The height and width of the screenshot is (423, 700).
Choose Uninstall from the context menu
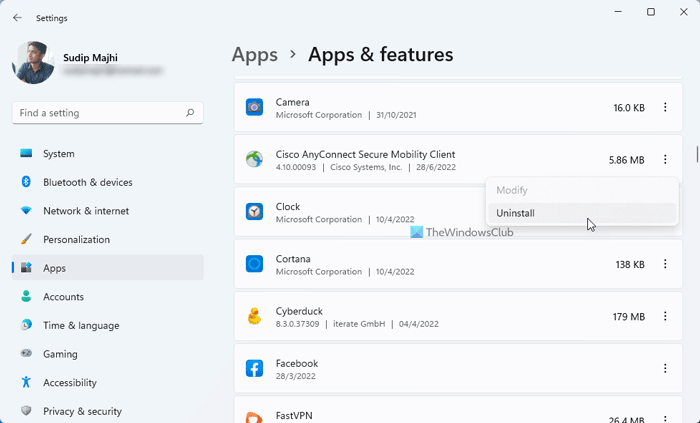coord(582,213)
